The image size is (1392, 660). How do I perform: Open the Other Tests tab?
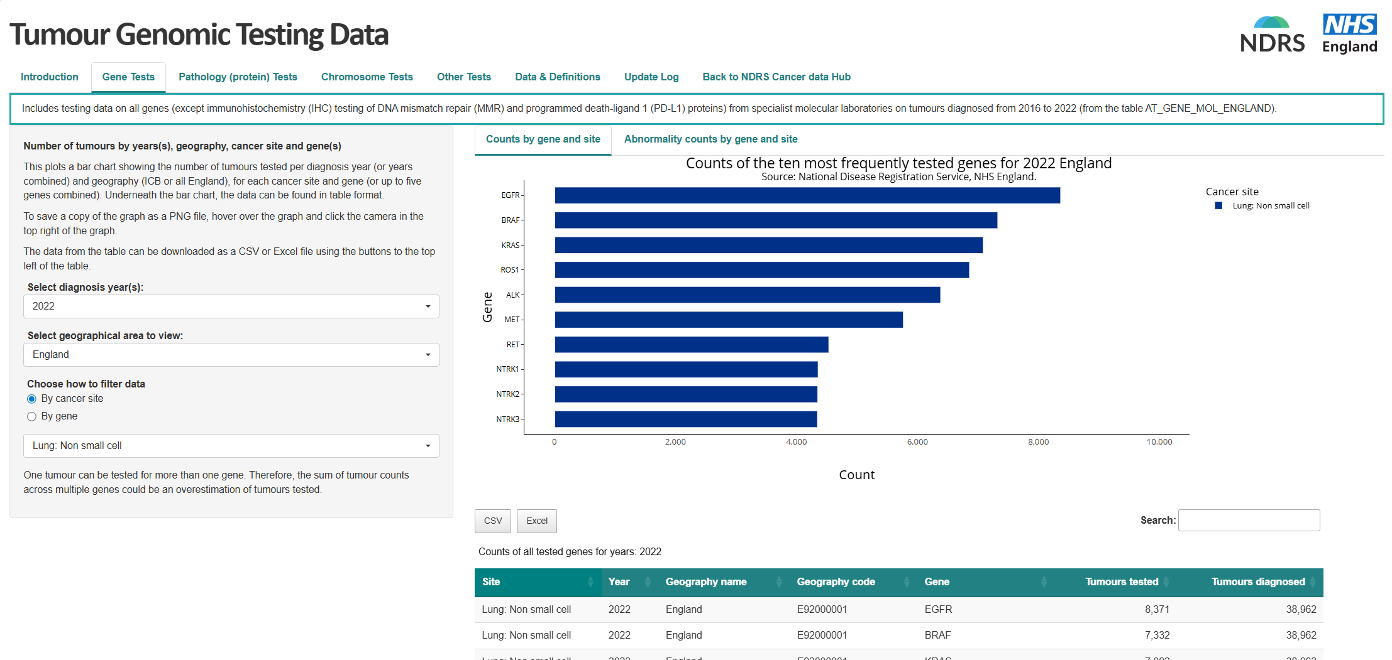click(464, 77)
